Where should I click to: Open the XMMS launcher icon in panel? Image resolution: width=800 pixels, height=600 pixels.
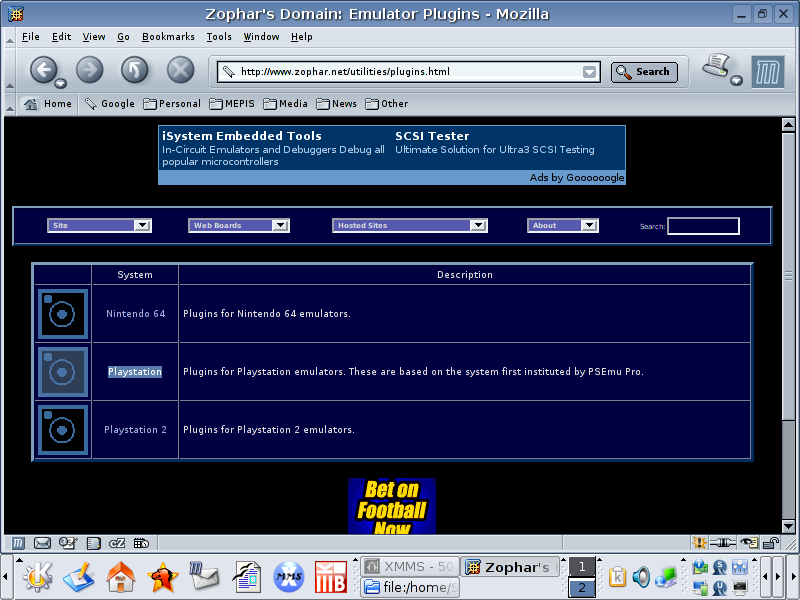coord(289,576)
